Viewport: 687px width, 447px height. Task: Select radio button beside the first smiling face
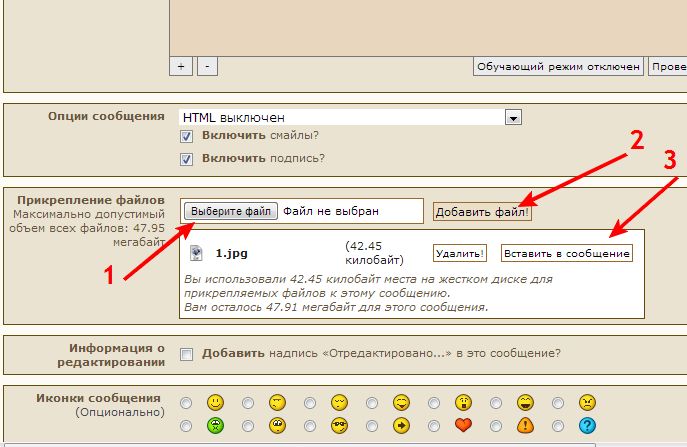coord(186,403)
